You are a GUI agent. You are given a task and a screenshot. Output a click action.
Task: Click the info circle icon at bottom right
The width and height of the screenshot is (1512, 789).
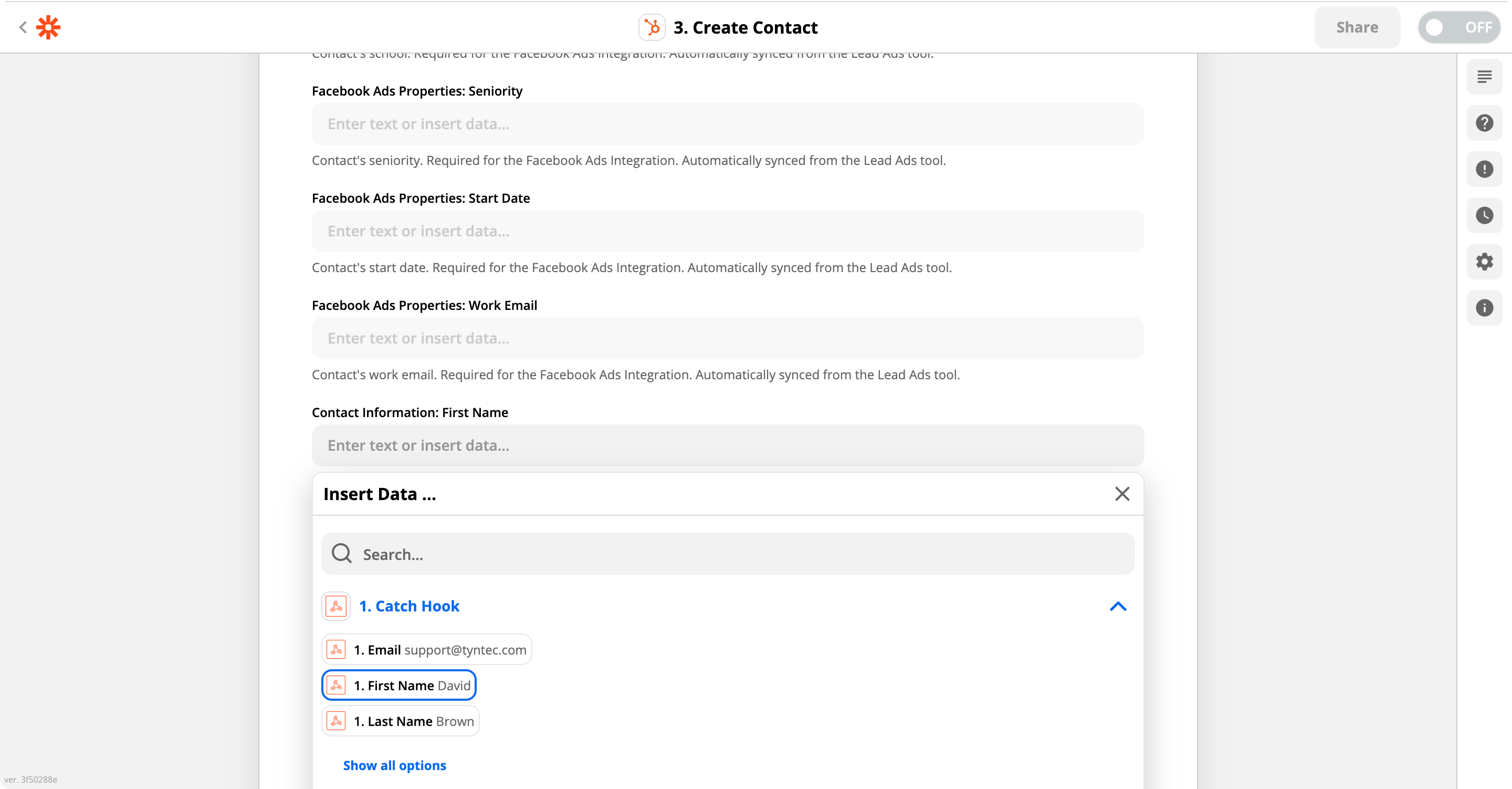point(1484,306)
